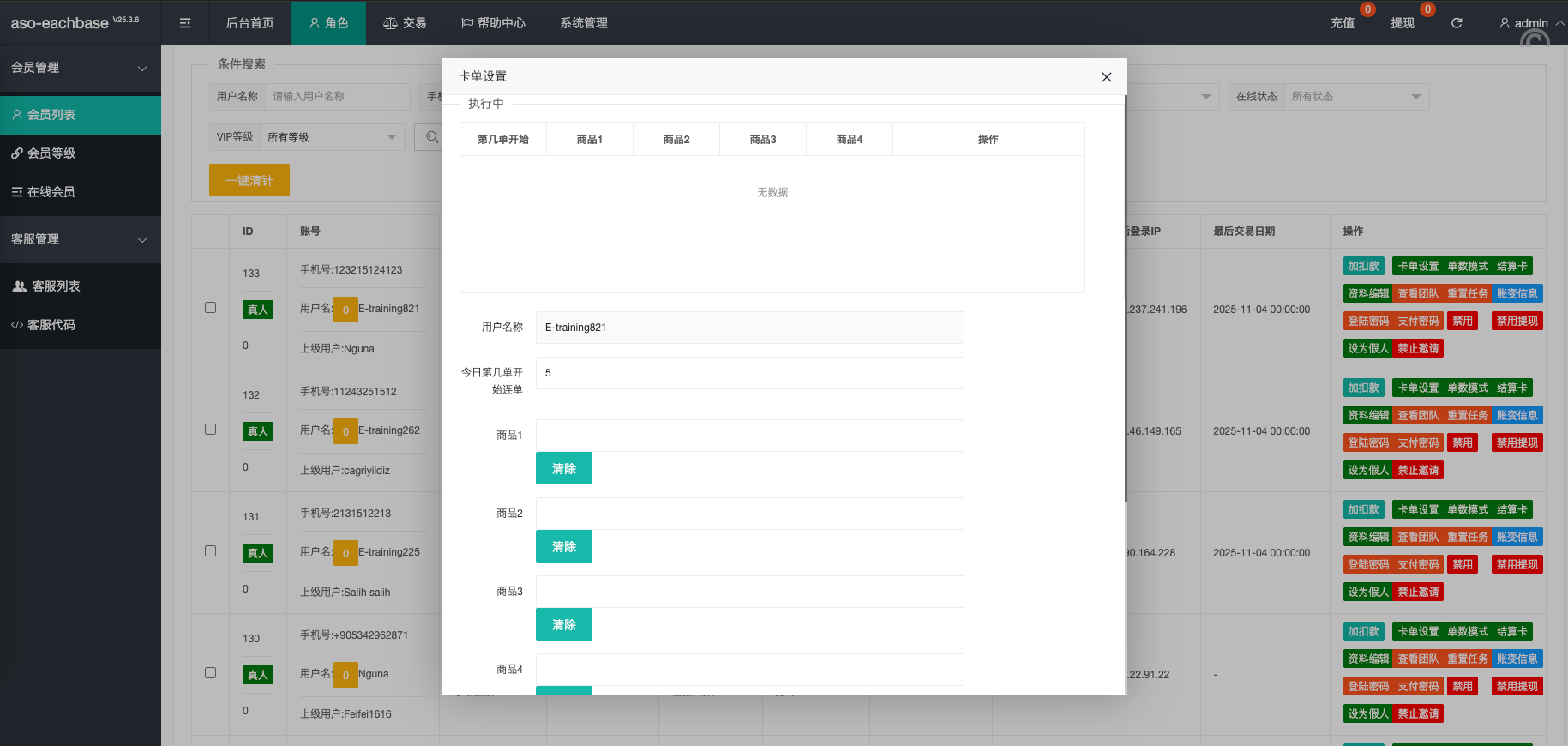Select checkbox for member ID 133
The width and height of the screenshot is (1568, 746).
(x=210, y=308)
